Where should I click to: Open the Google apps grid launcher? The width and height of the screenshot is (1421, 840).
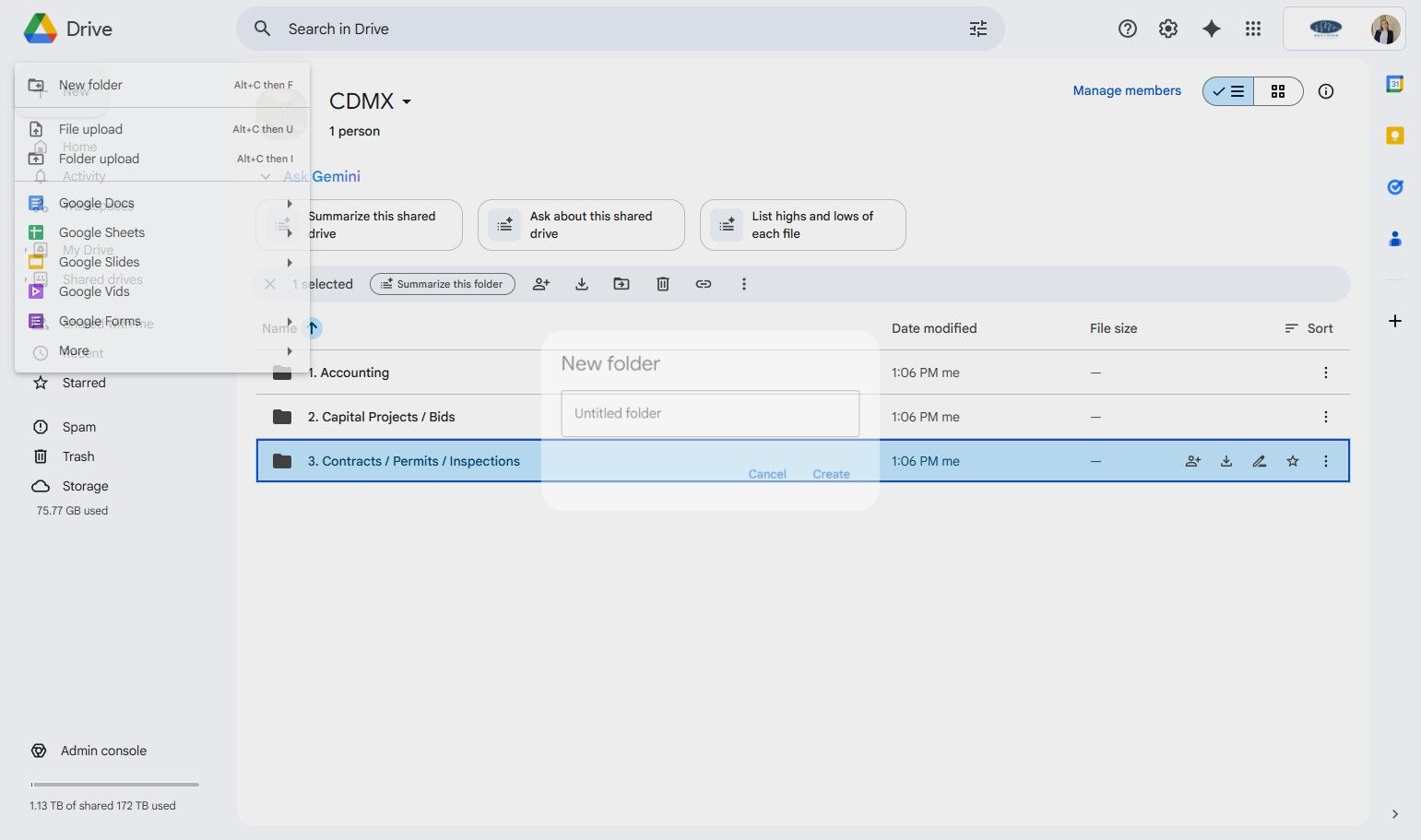(1252, 29)
